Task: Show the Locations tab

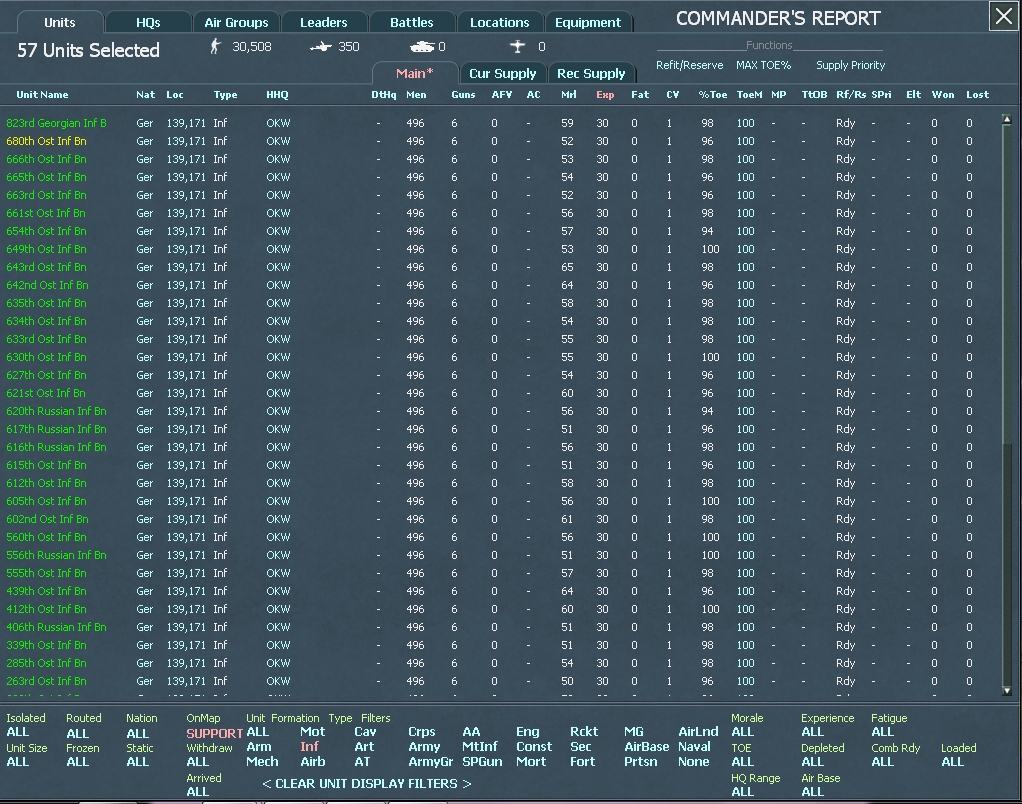Action: click(x=499, y=22)
